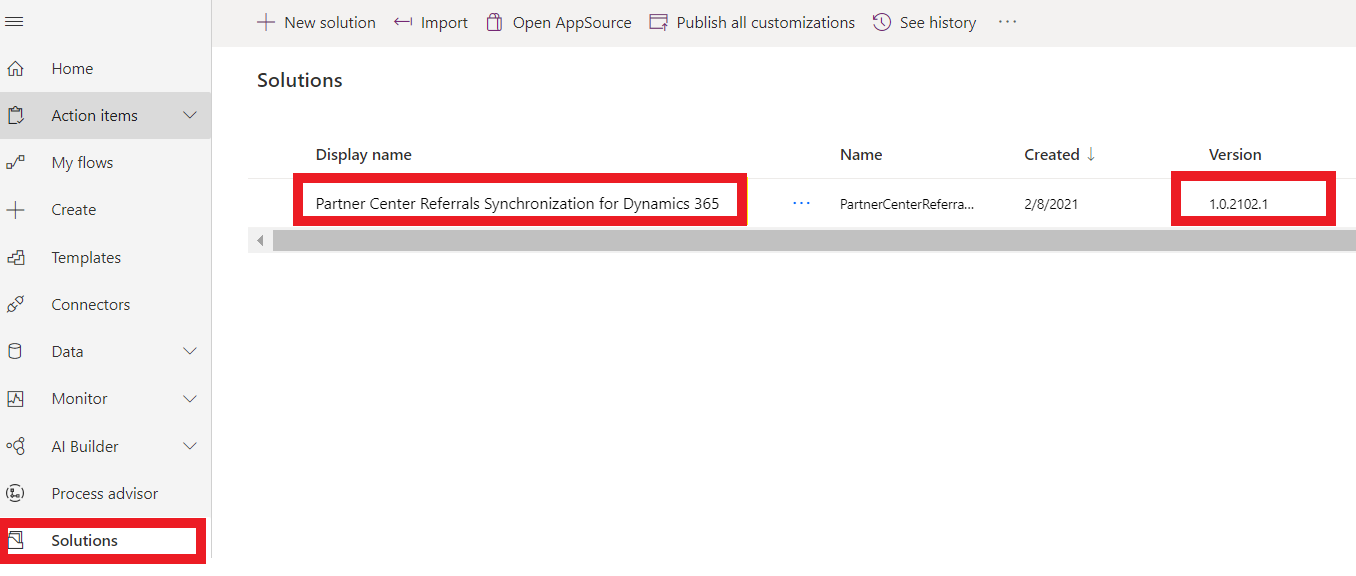Click the hamburger menu icon
1356x576 pixels.
point(15,22)
